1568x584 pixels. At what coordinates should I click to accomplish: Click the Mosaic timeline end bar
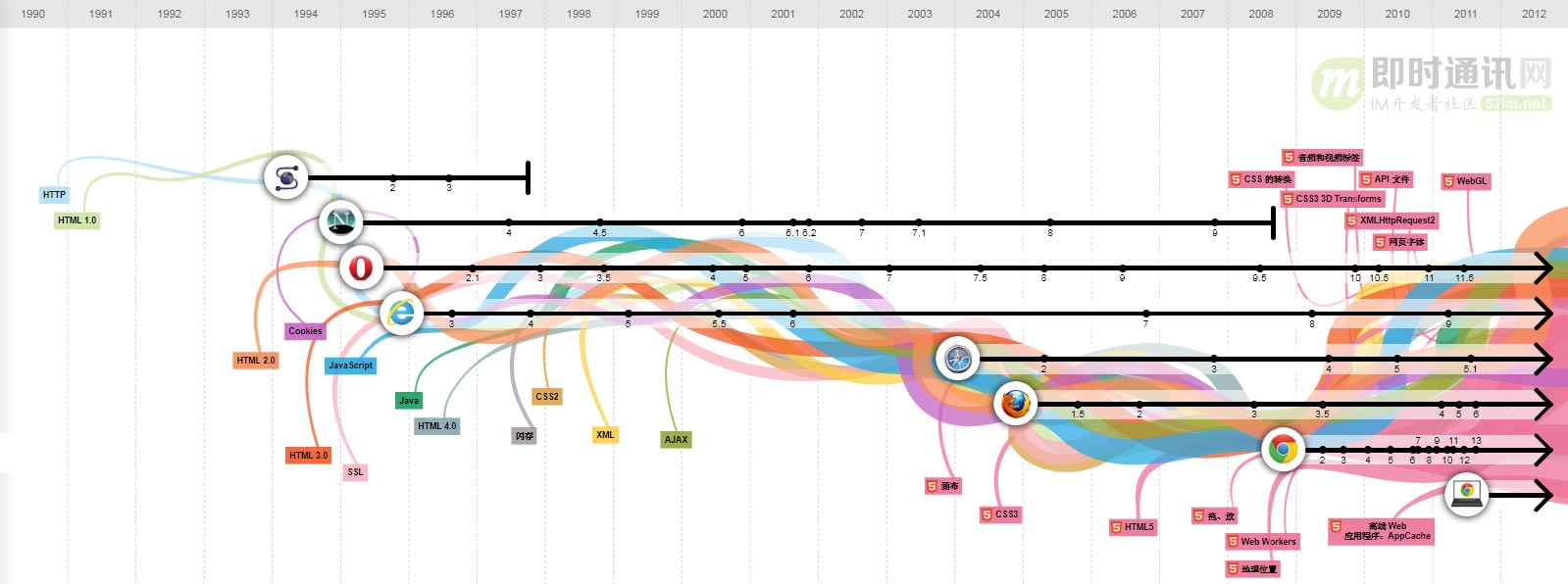click(x=529, y=178)
